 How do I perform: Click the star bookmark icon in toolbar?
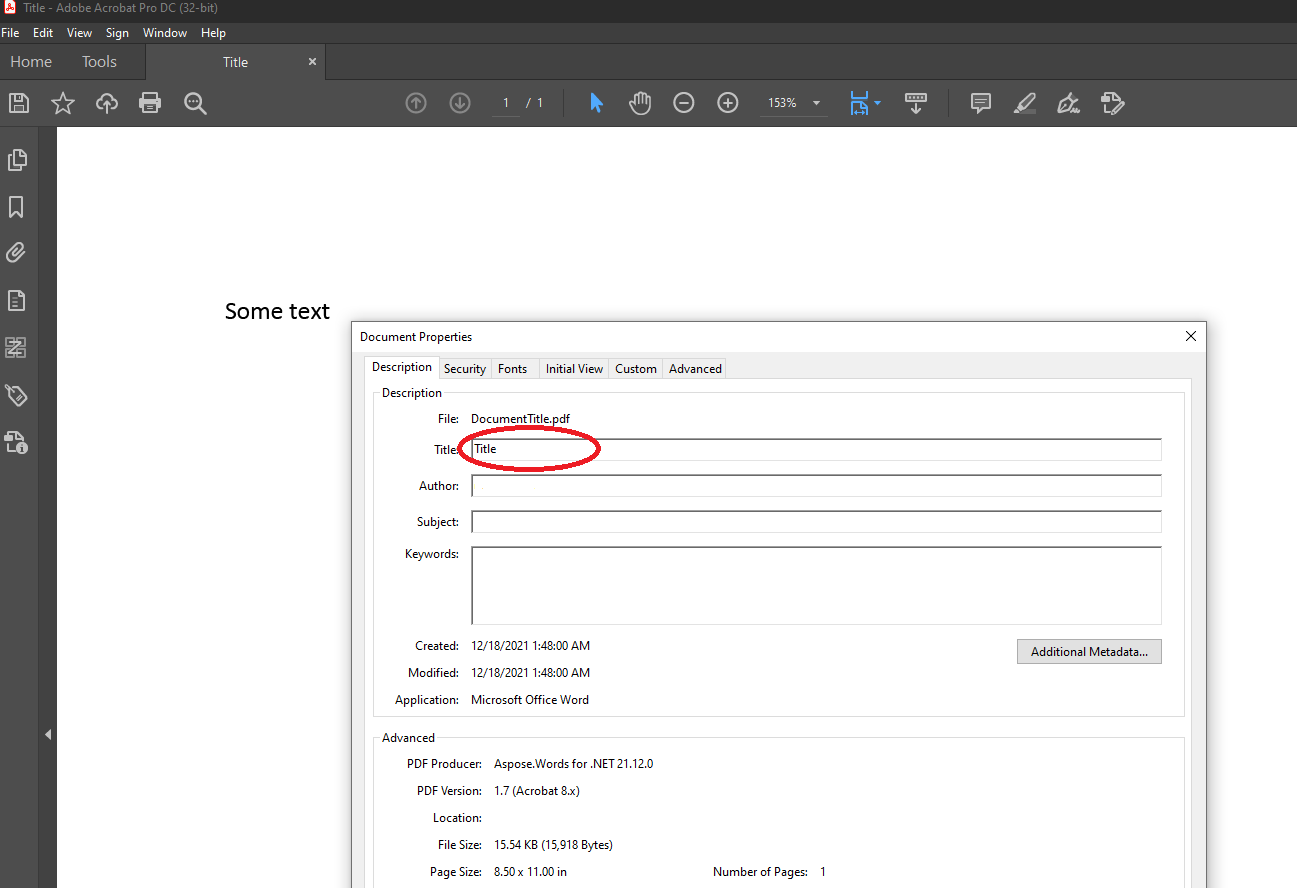63,103
